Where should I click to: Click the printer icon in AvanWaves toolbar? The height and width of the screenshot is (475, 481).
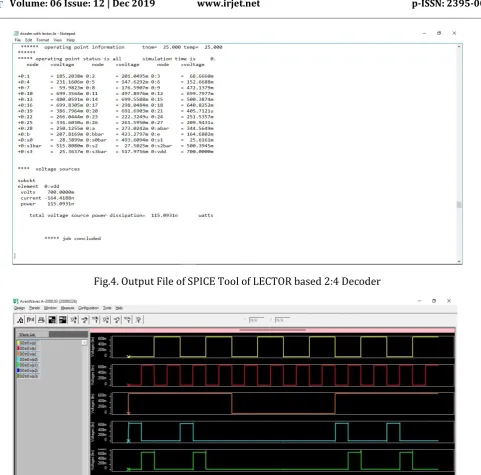click(x=41, y=320)
